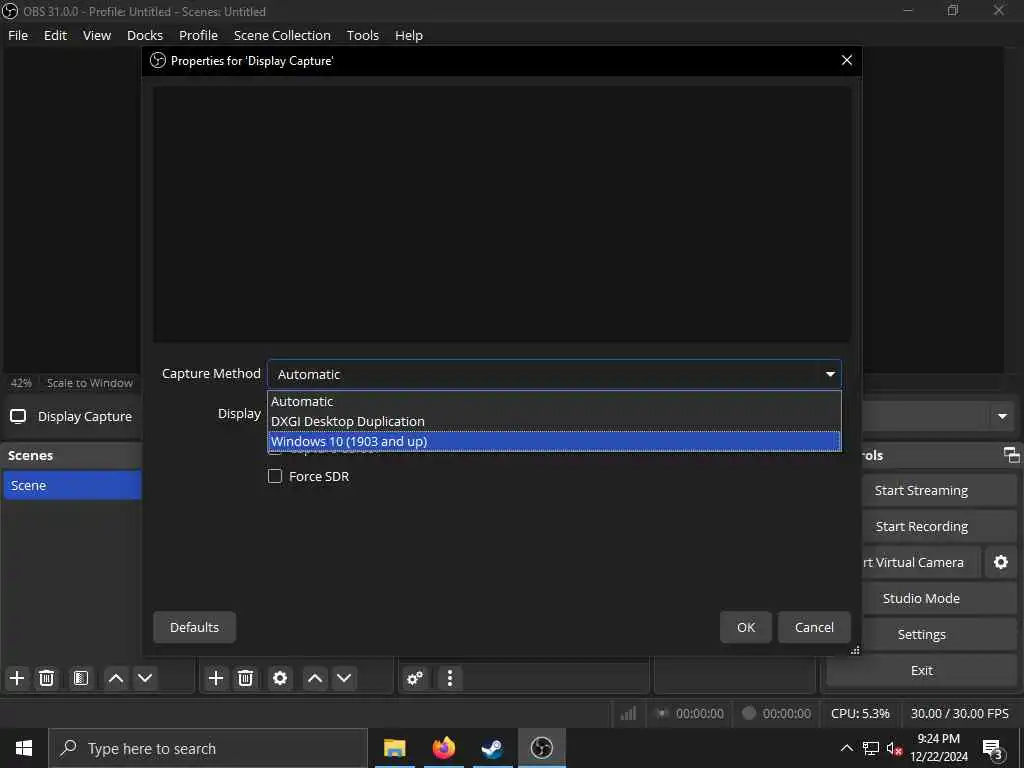1024x768 pixels.
Task: Open the audio mixer three-dots menu
Action: (450, 678)
